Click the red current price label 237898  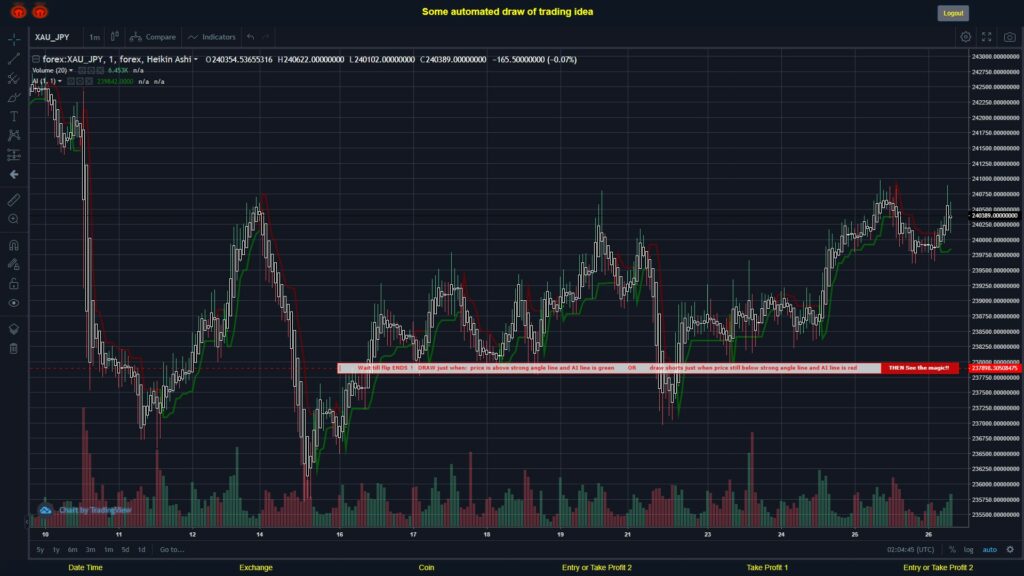coord(995,368)
